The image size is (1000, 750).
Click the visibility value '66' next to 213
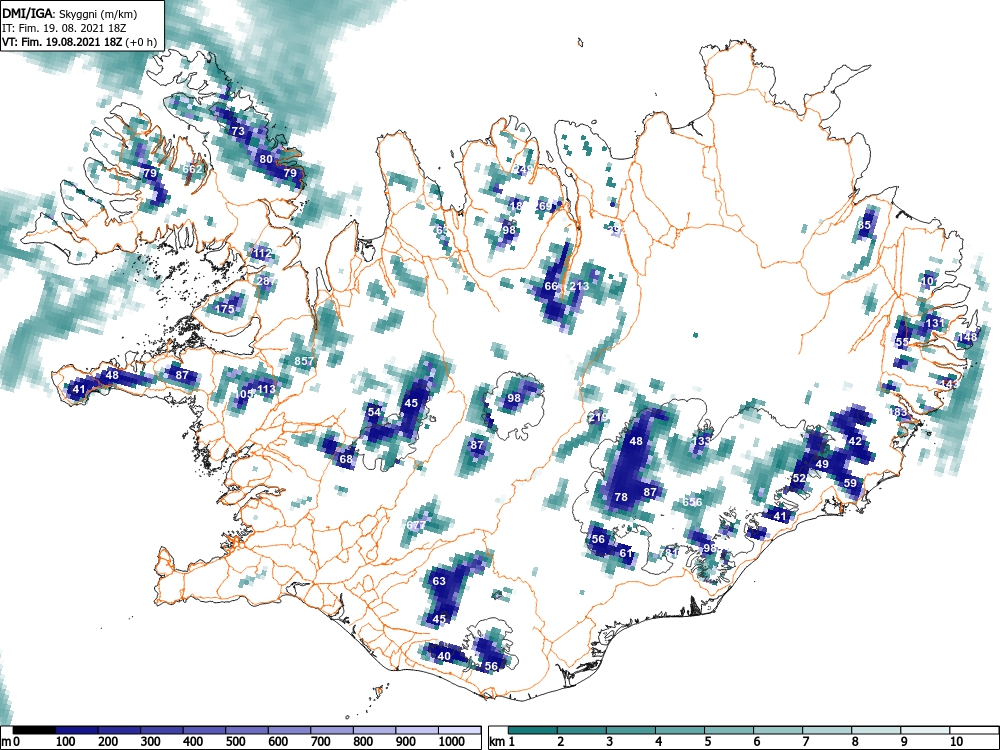551,286
